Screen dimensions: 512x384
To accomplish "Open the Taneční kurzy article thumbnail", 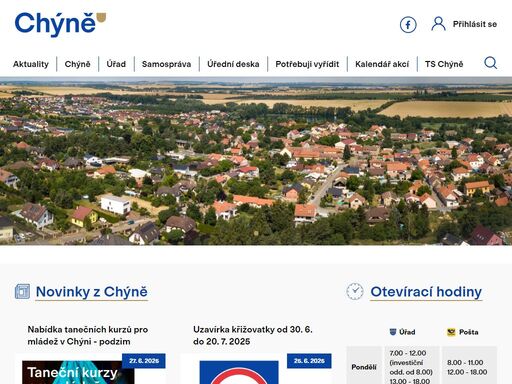I will [78, 372].
